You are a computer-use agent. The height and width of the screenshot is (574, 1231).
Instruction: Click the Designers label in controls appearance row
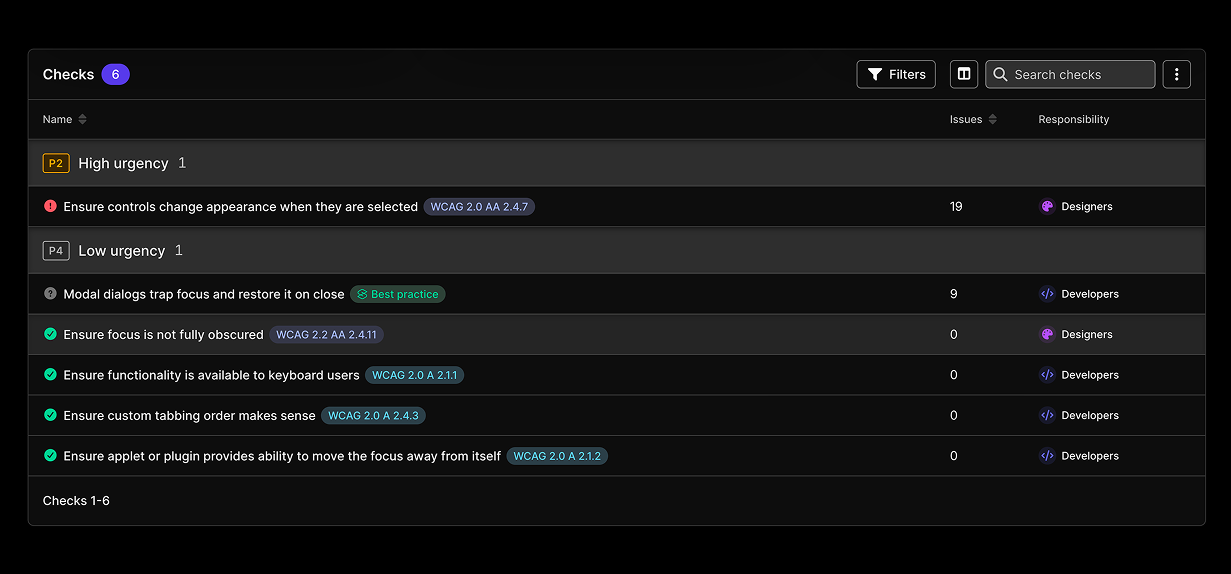[x=1087, y=207]
